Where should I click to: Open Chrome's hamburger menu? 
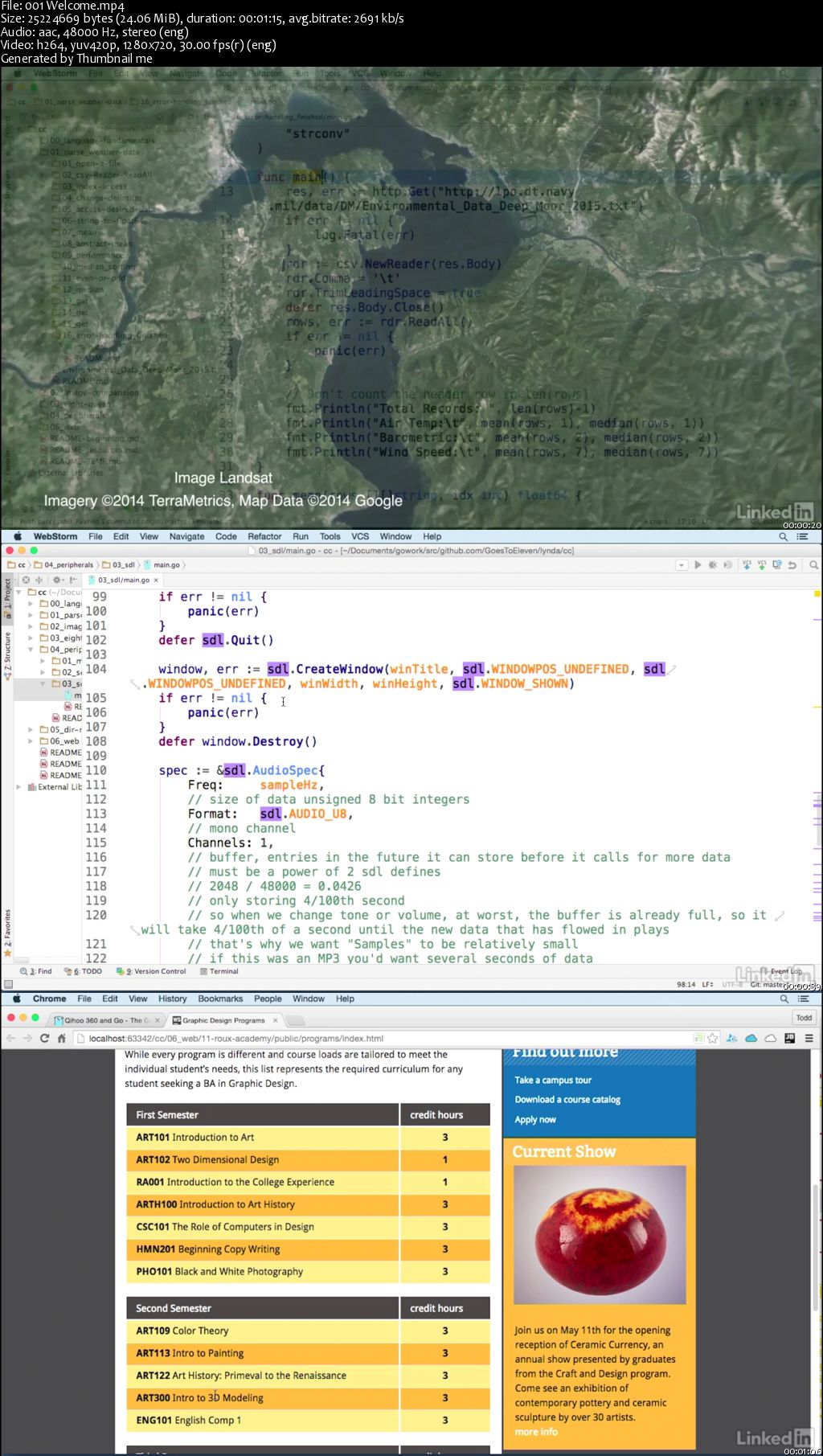(x=809, y=1038)
